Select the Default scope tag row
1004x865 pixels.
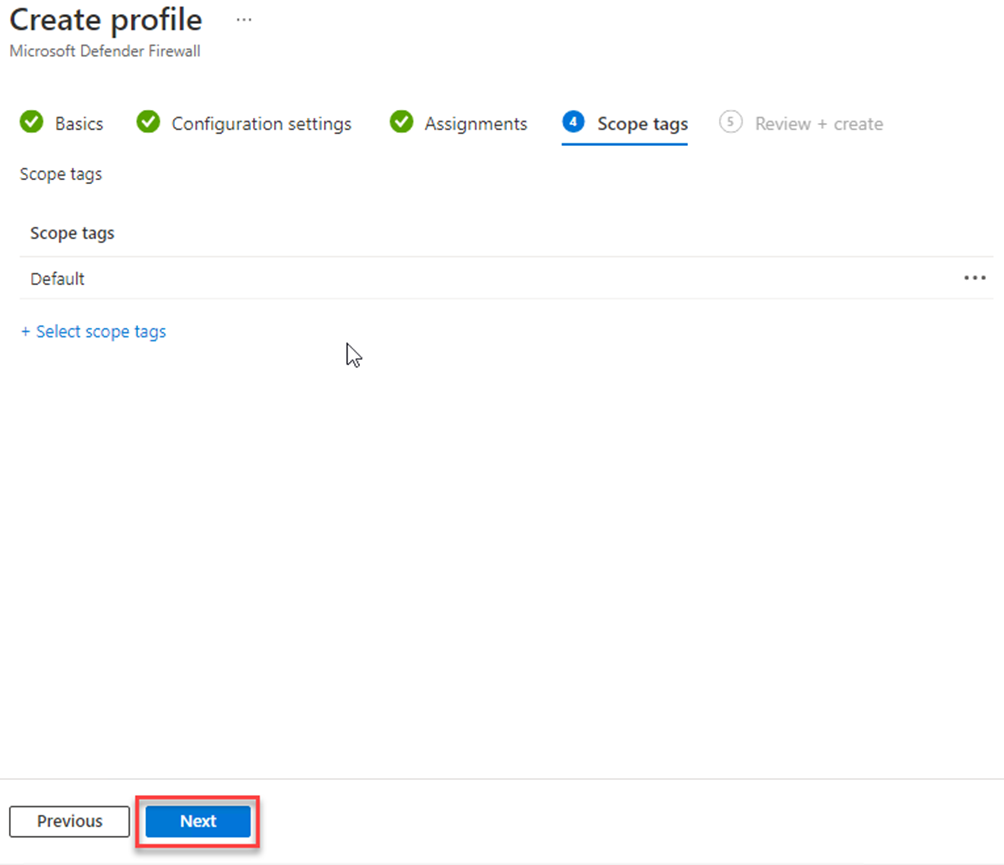506,279
